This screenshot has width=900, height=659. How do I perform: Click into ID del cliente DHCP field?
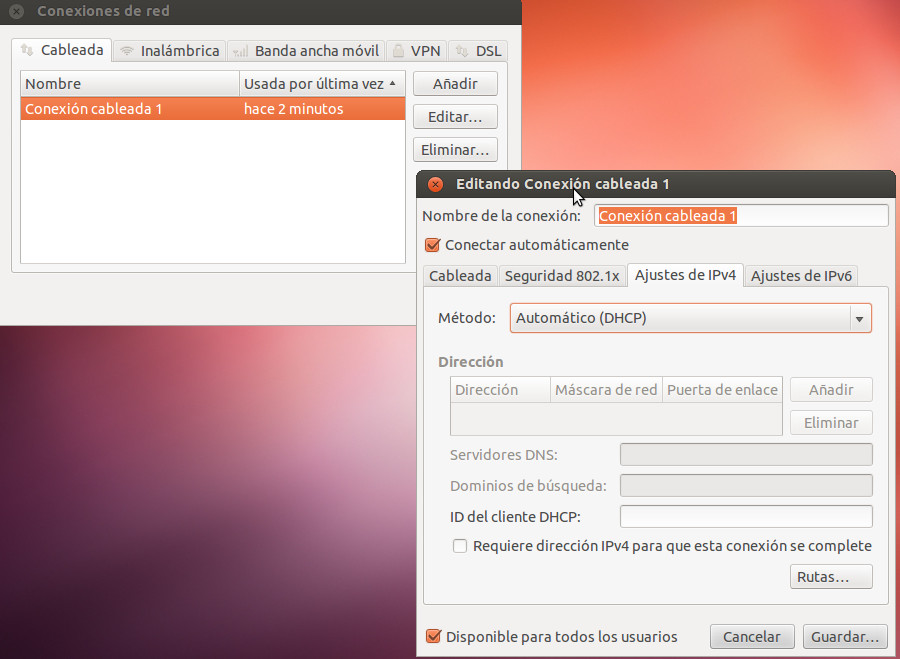coord(746,517)
